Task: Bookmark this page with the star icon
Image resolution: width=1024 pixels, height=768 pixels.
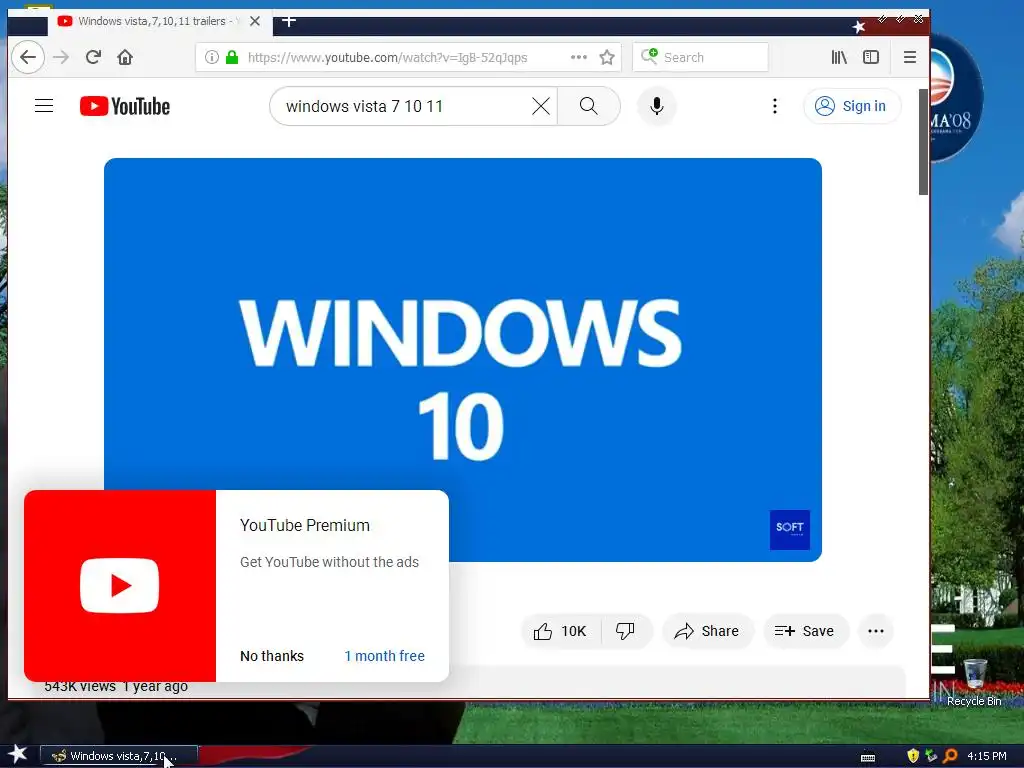Action: (x=607, y=57)
